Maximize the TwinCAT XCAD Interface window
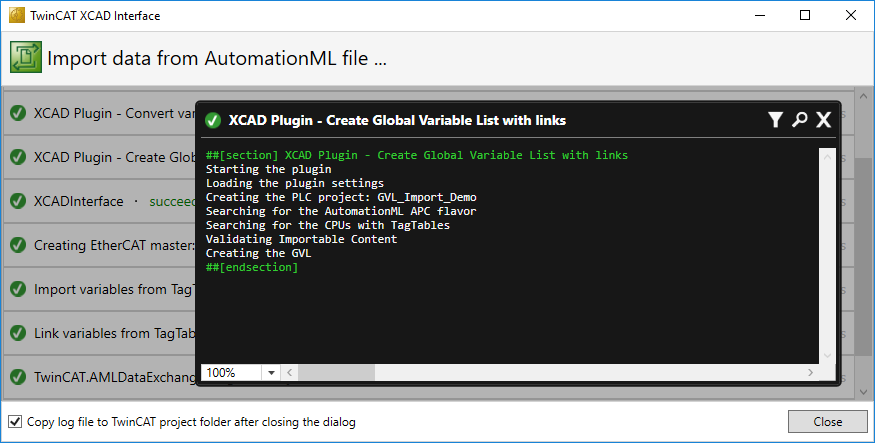The width and height of the screenshot is (875, 443). pos(805,15)
